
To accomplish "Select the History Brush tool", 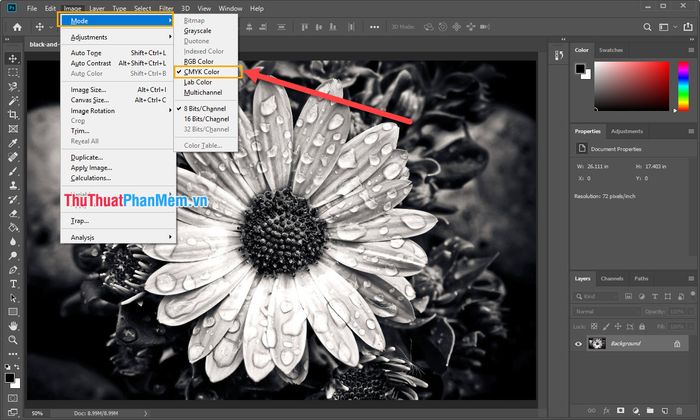I will (13, 200).
